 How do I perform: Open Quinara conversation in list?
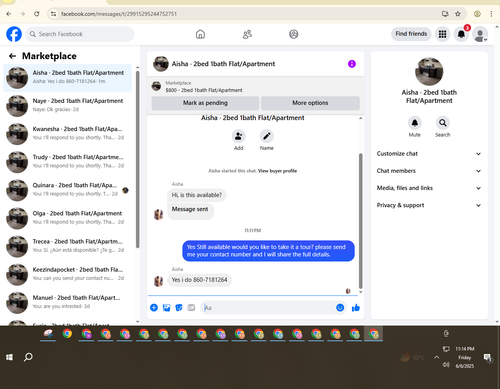(68, 190)
